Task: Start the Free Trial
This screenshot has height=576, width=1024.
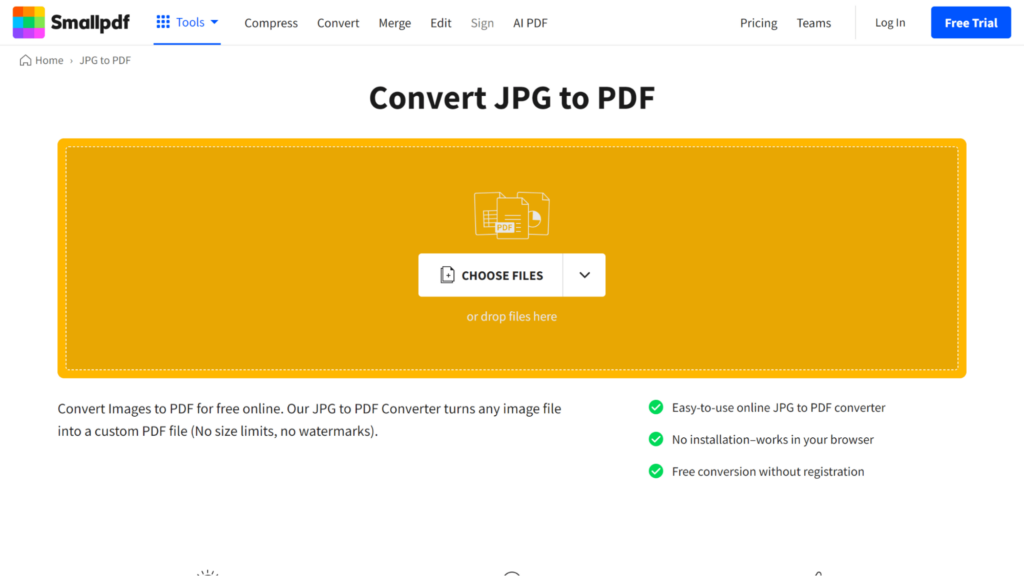Action: [971, 23]
